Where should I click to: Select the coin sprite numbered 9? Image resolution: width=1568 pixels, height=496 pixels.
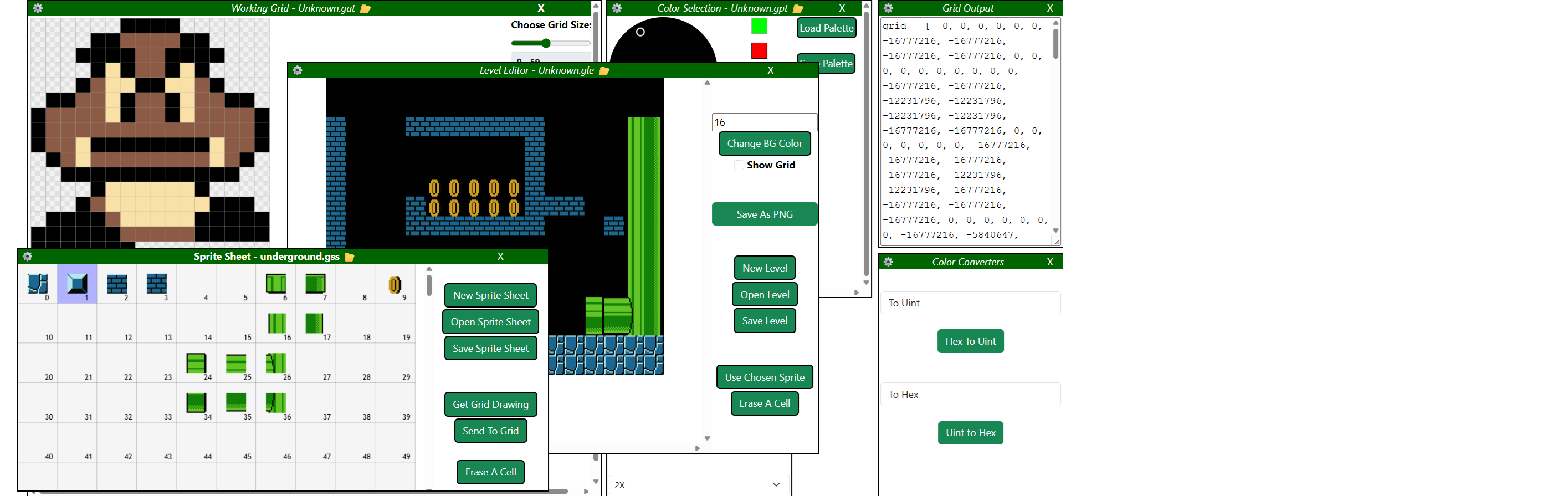point(395,284)
